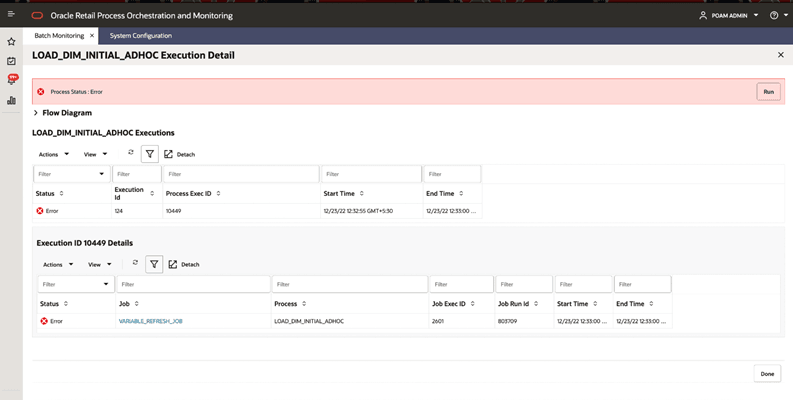Sort Details table by End Time
Screen dimensions: 793x400
click(x=651, y=304)
